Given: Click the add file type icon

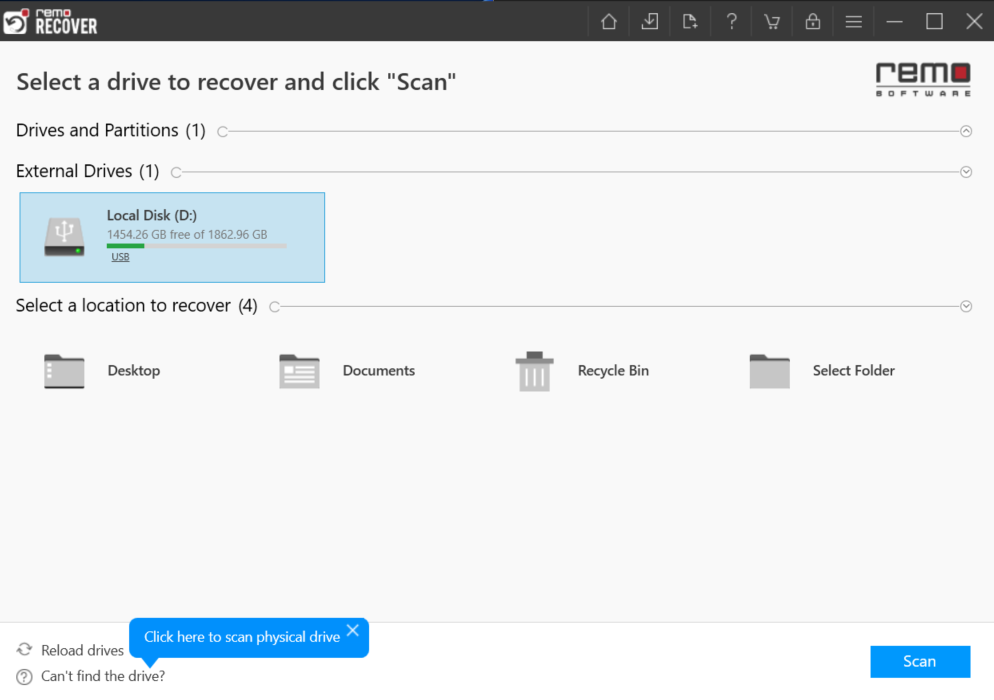Looking at the screenshot, I should 690,22.
